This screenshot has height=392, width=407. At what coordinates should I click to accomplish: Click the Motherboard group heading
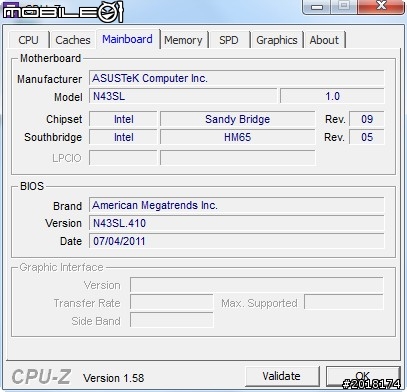pyautogui.click(x=50, y=58)
